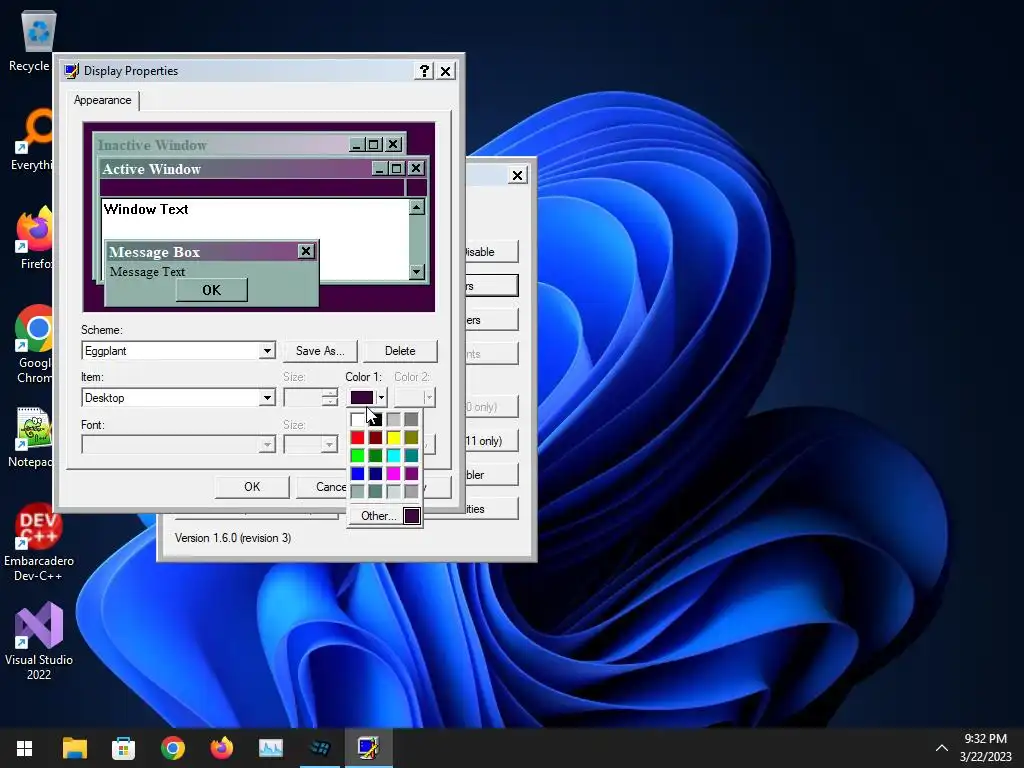The image size is (1024, 768).
Task: Click the preview Message Box close icon
Action: click(x=306, y=251)
